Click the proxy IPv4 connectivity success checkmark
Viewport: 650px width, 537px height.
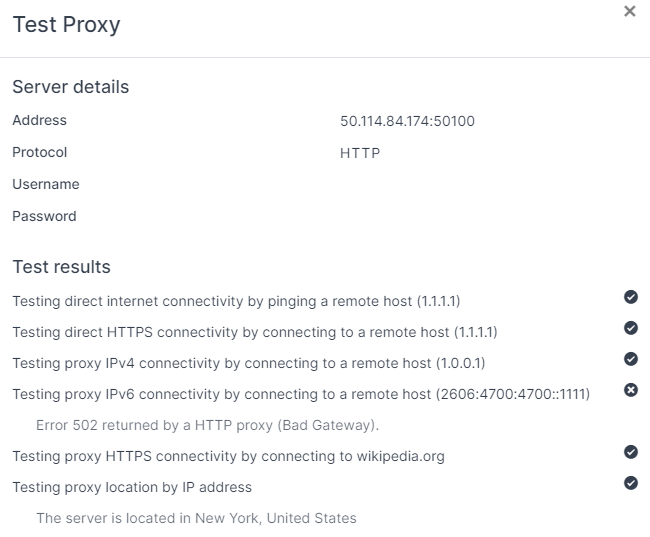[x=631, y=359]
